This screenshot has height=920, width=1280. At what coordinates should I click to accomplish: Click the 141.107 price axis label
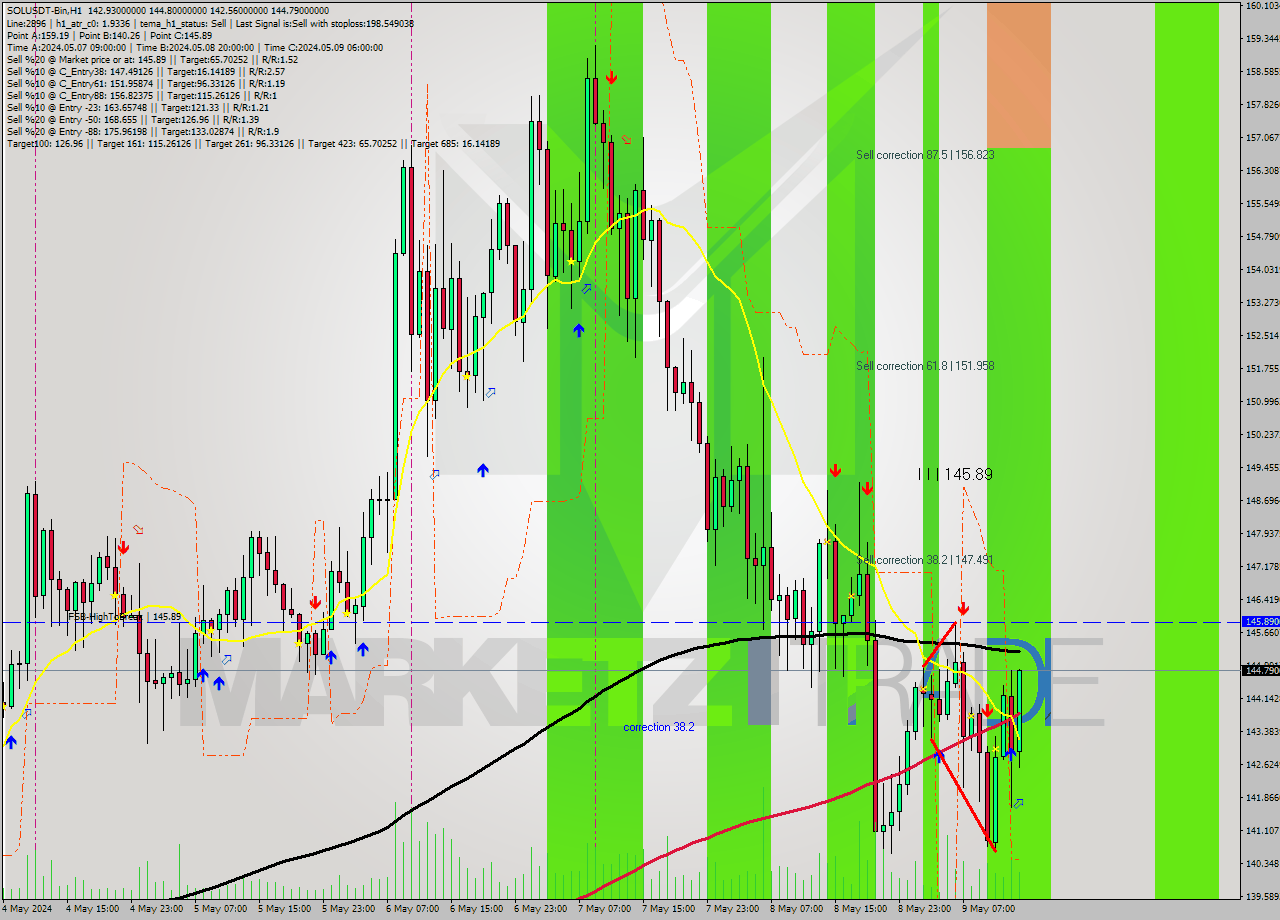1261,831
